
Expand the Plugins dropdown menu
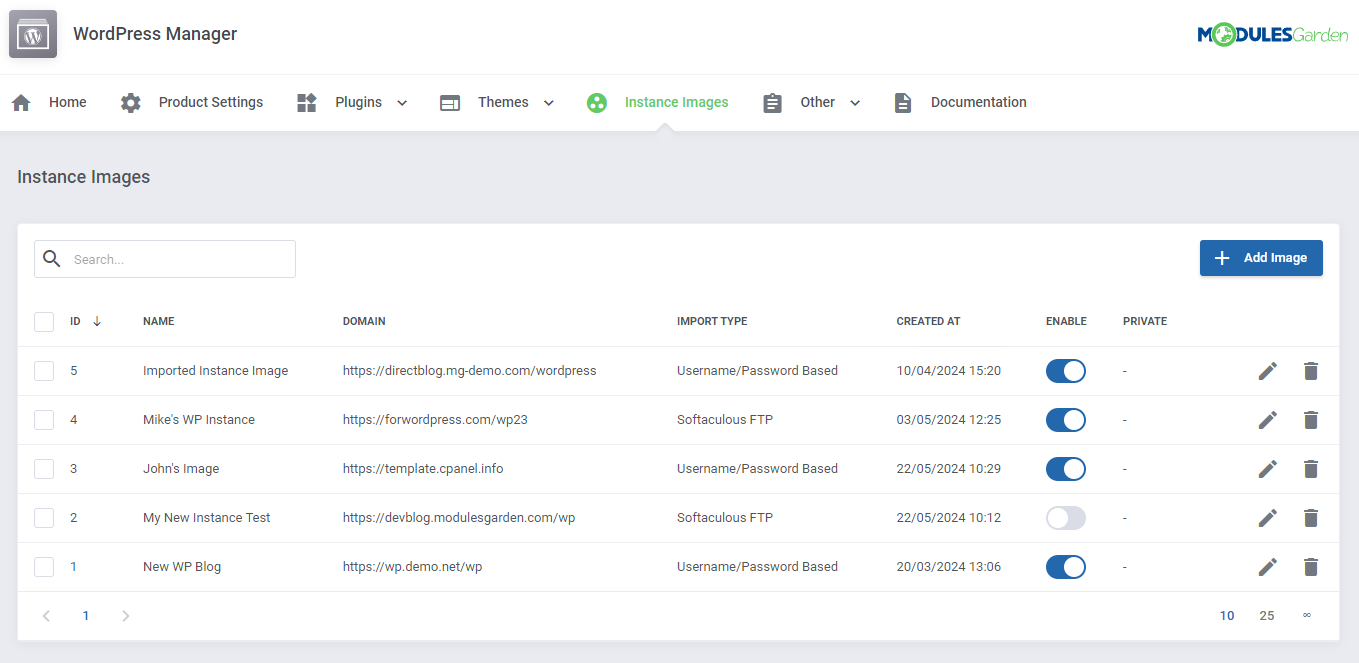pos(402,102)
